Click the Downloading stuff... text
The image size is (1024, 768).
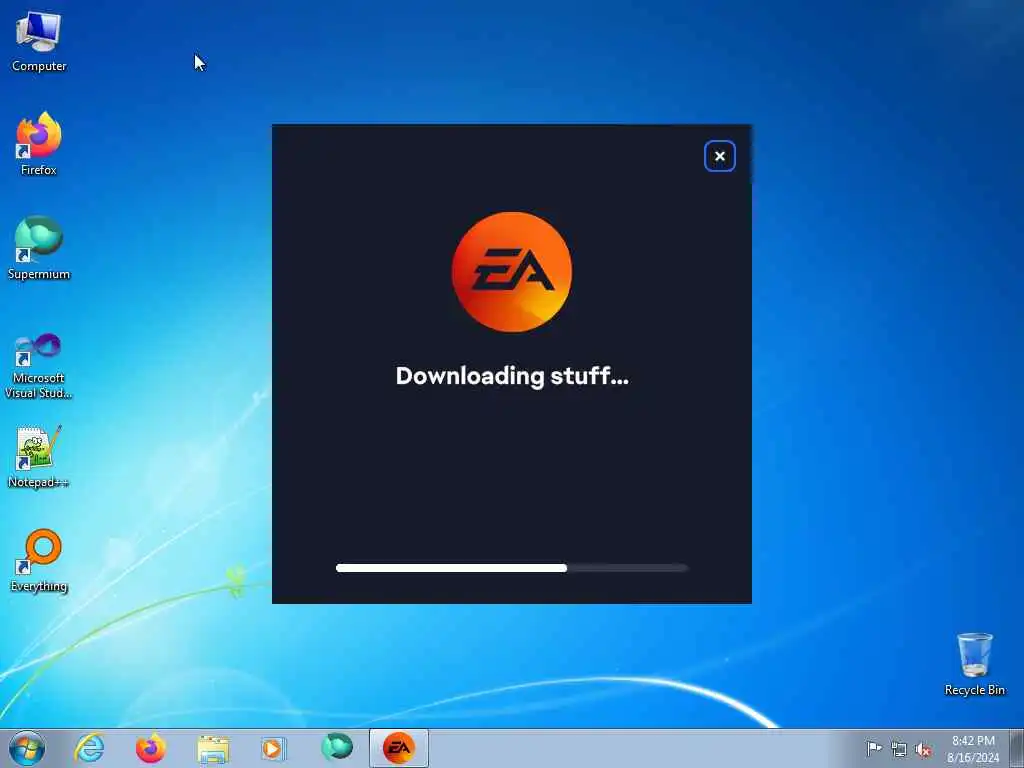[512, 376]
